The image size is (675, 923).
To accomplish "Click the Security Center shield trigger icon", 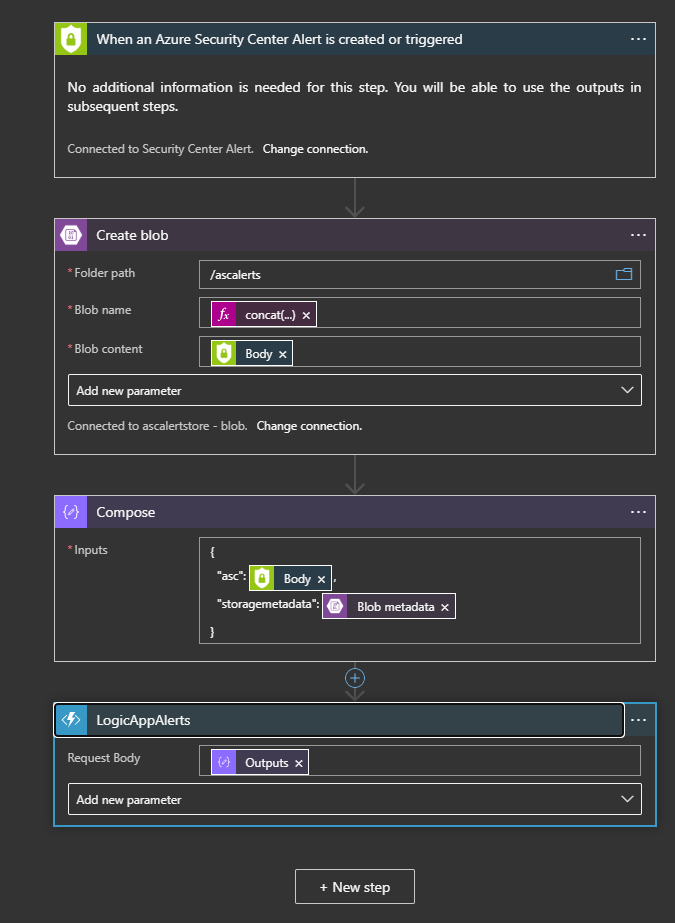I will [71, 40].
